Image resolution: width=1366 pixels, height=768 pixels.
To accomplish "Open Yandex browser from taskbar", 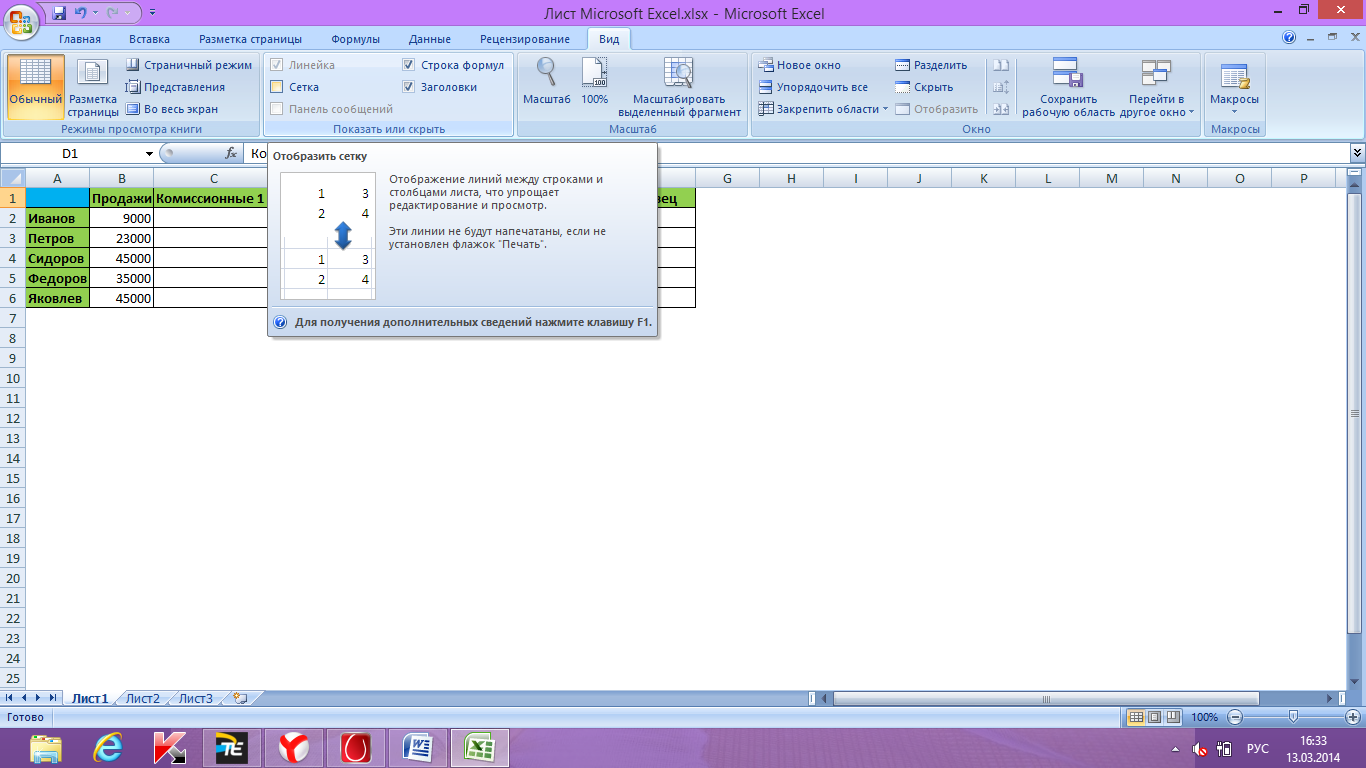I will [294, 747].
